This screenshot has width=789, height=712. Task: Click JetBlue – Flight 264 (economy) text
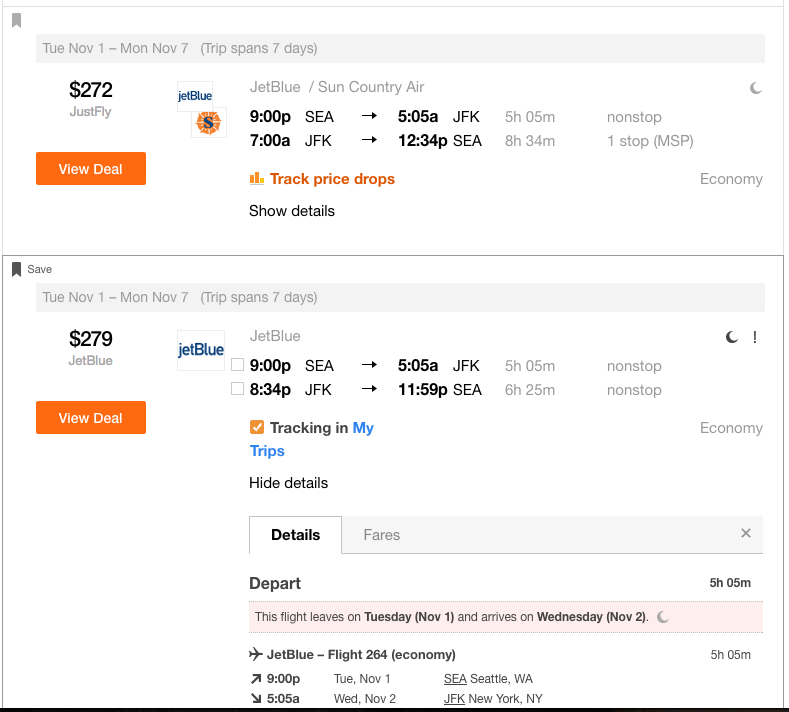point(361,655)
